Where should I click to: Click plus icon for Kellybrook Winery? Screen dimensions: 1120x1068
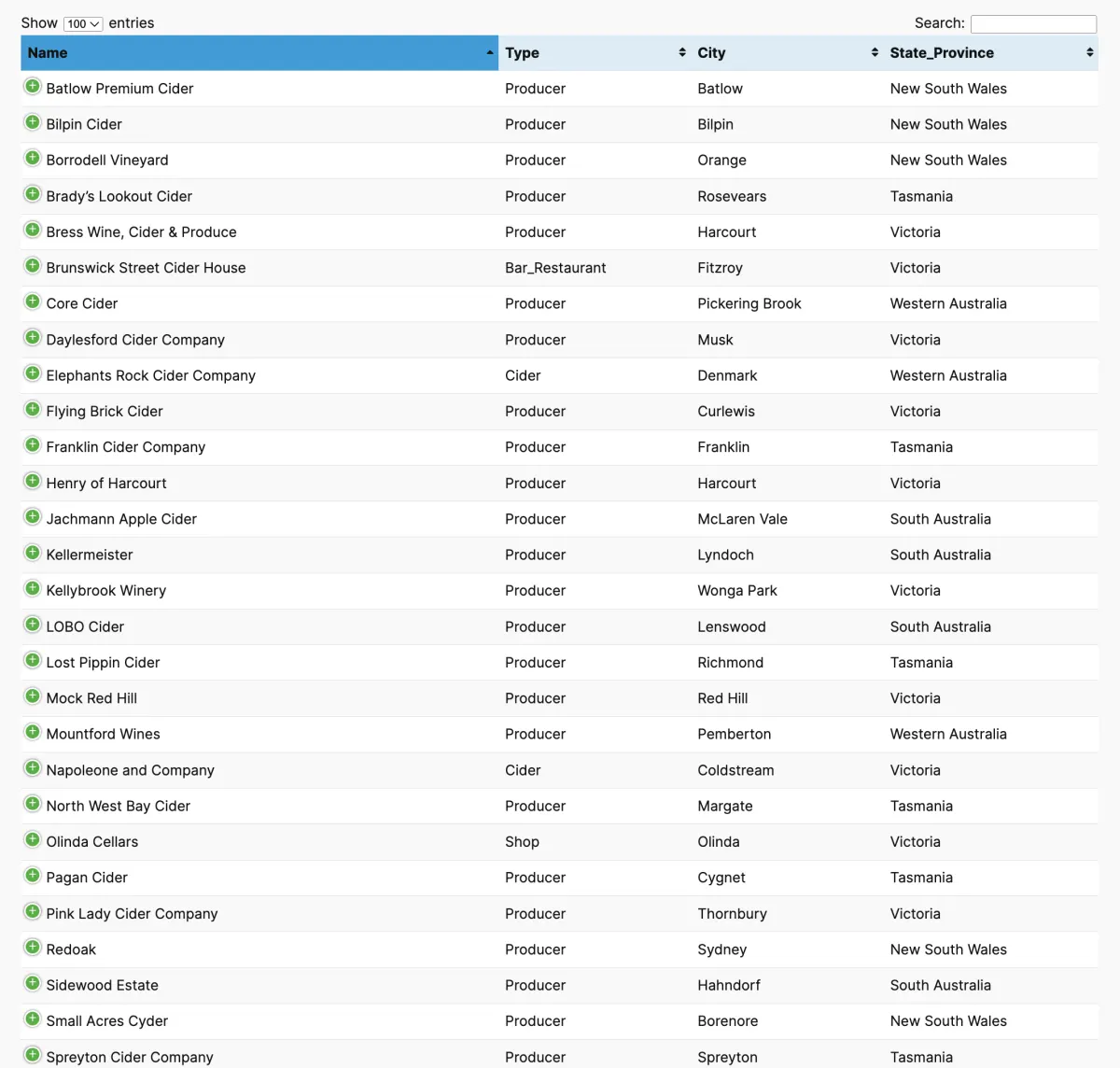[x=33, y=588]
